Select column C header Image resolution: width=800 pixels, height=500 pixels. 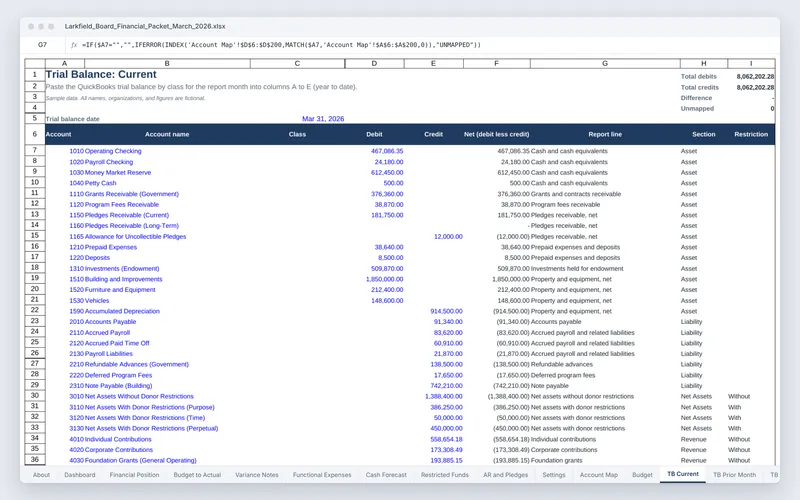297,63
